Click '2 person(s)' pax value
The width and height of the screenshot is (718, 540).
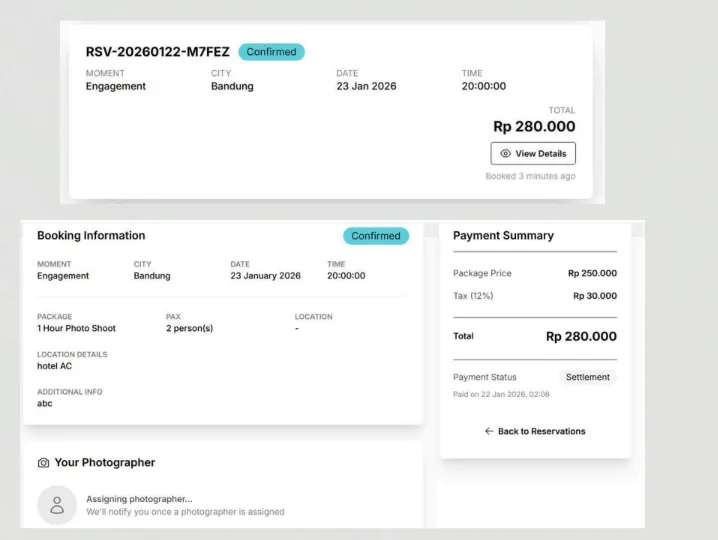[190, 328]
